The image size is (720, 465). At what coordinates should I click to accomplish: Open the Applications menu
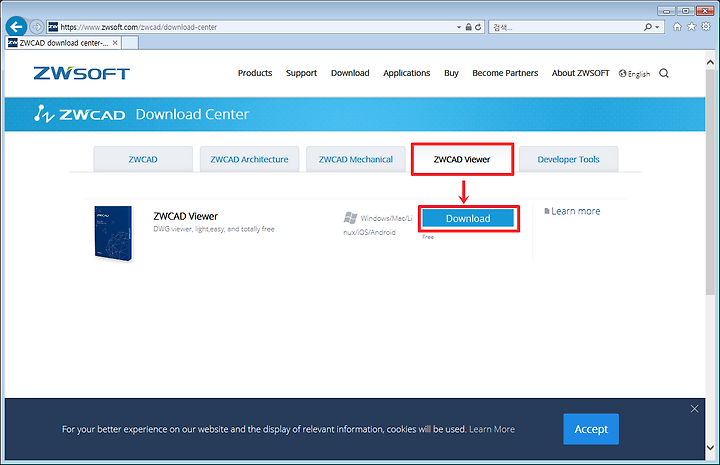[406, 73]
